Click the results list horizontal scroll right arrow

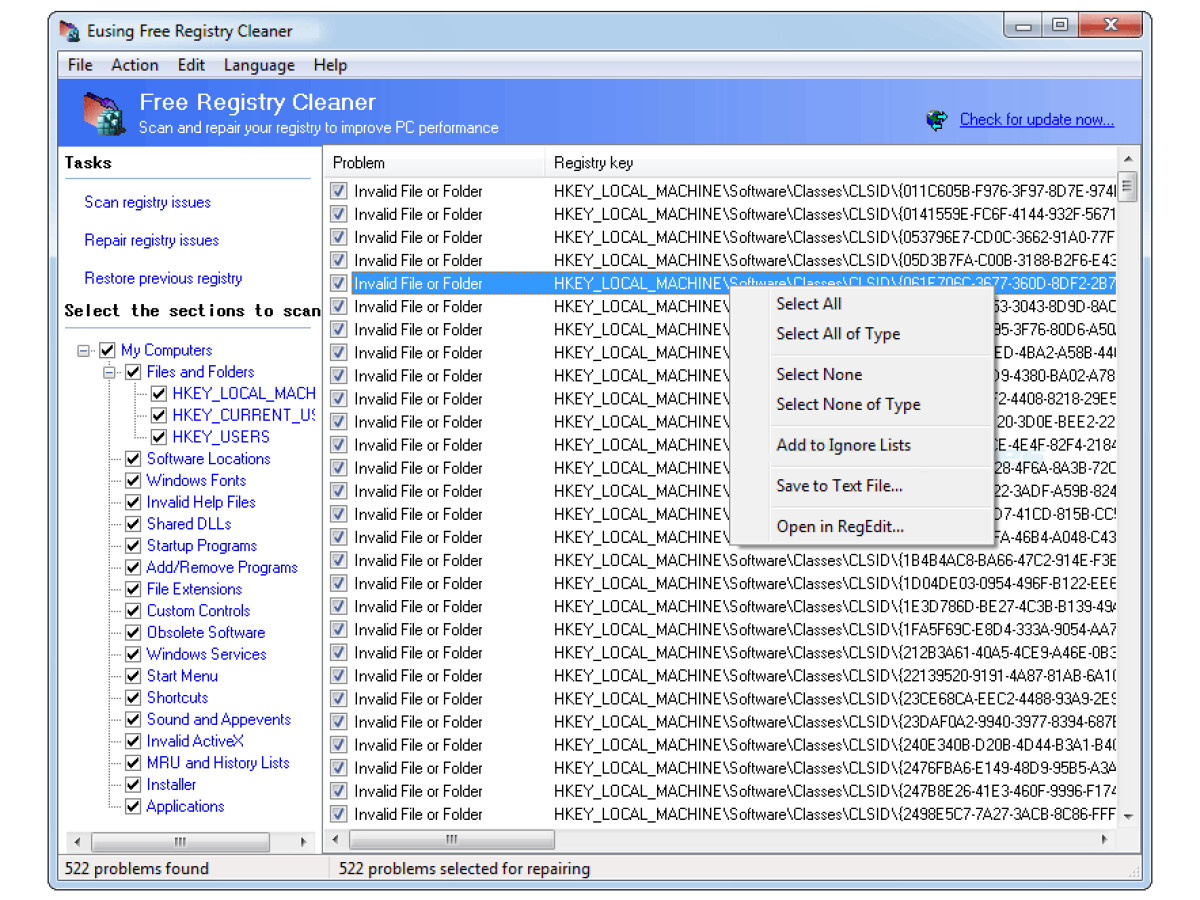(x=1104, y=839)
